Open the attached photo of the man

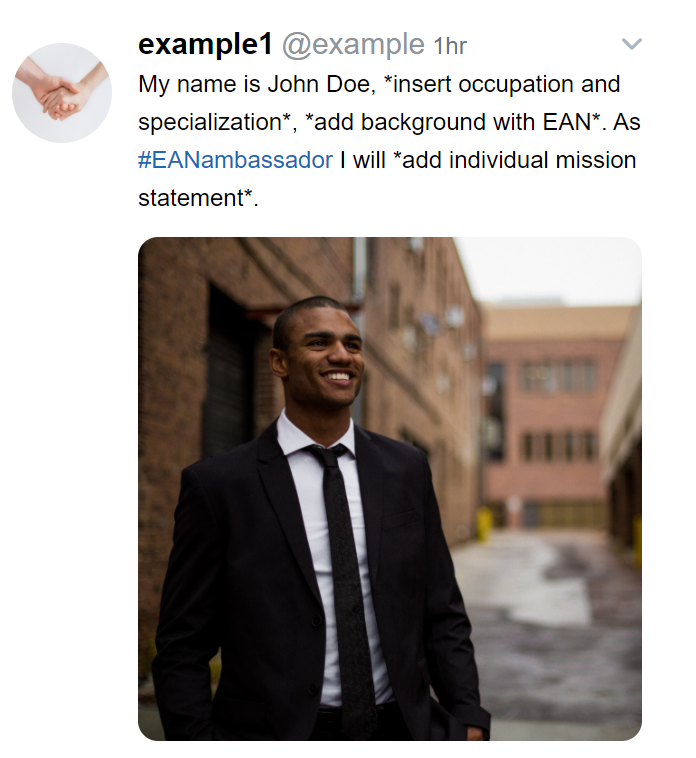389,488
